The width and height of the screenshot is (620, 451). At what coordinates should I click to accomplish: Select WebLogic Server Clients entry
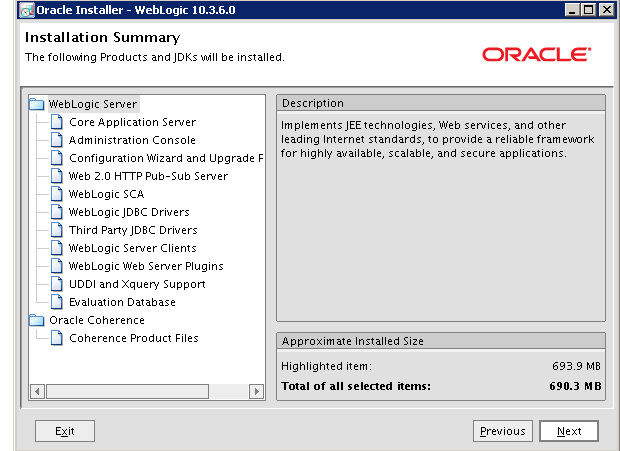[132, 248]
